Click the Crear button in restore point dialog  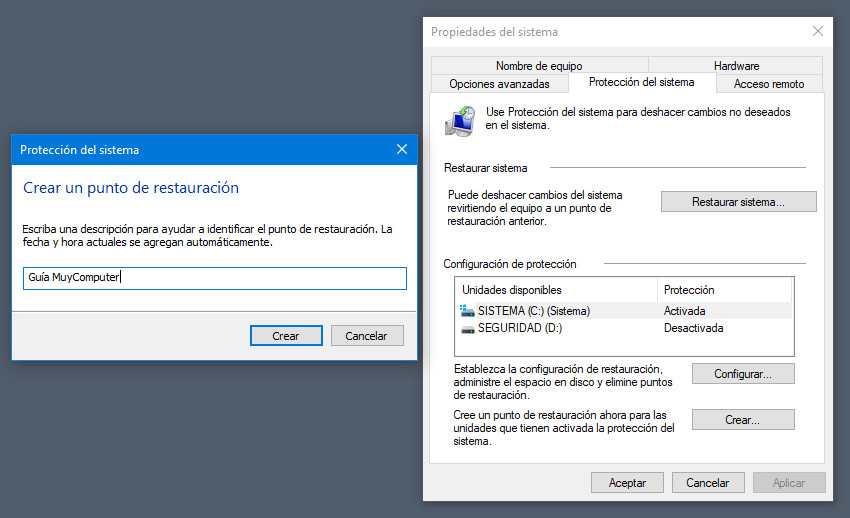(286, 336)
